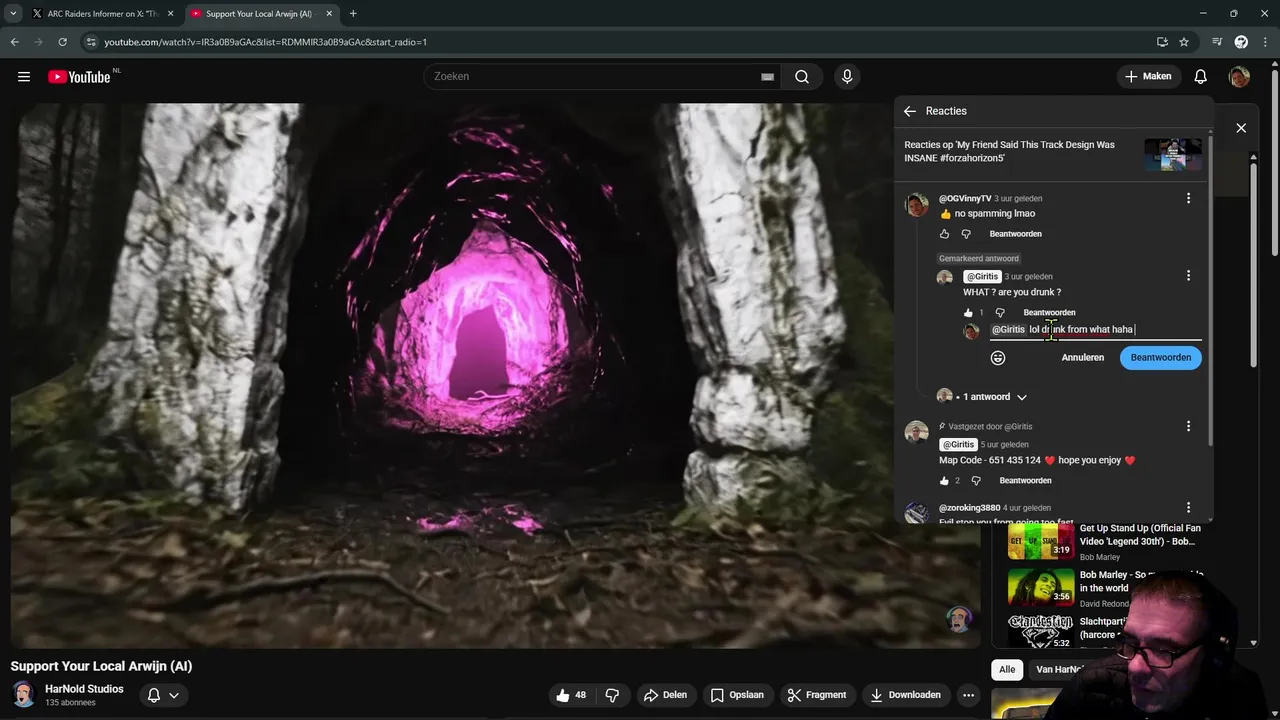Image resolution: width=1280 pixels, height=720 pixels.
Task: Open more options for @OGVinnyTV comment
Action: point(1188,199)
